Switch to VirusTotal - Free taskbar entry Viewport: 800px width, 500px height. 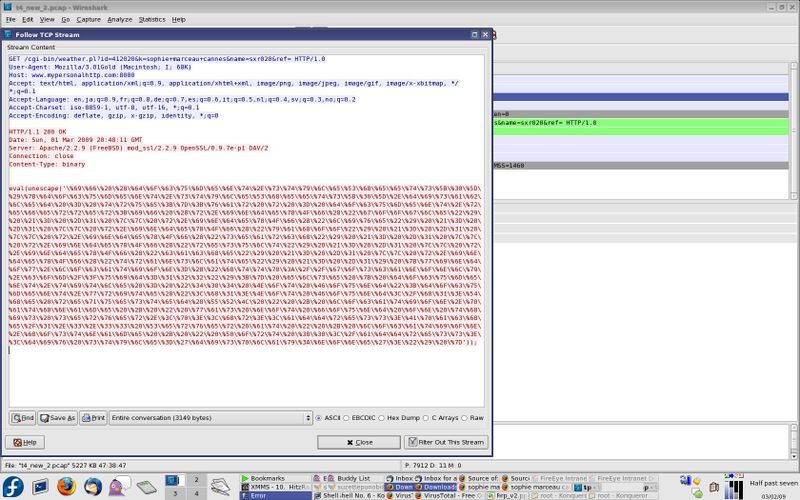click(x=448, y=495)
